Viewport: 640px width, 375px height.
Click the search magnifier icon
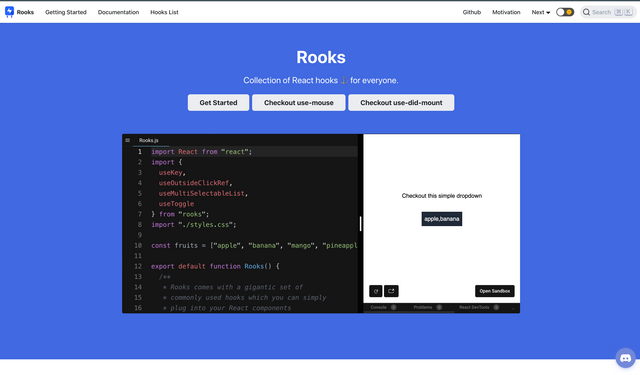click(586, 12)
